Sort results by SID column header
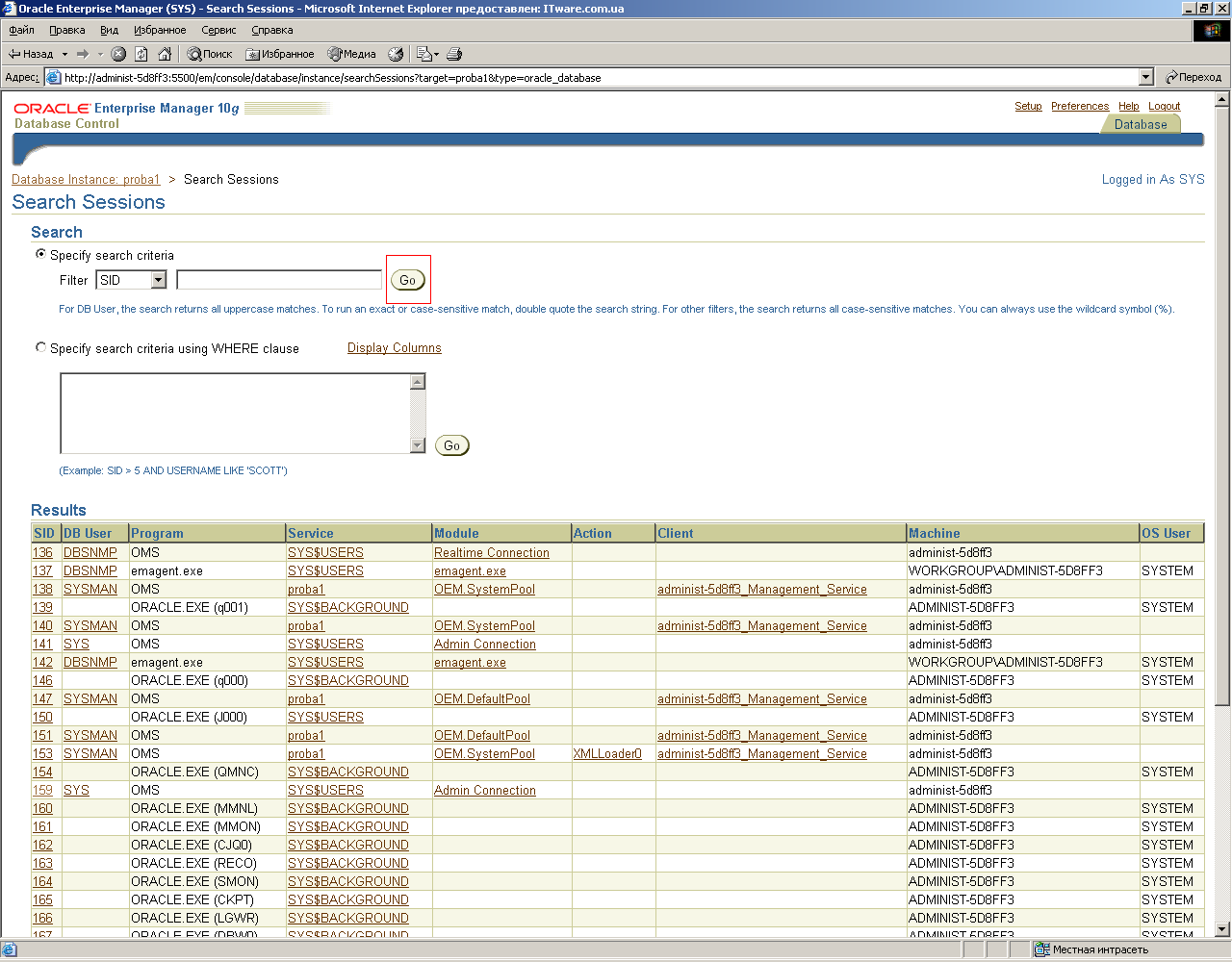1232x962 pixels. coord(44,533)
